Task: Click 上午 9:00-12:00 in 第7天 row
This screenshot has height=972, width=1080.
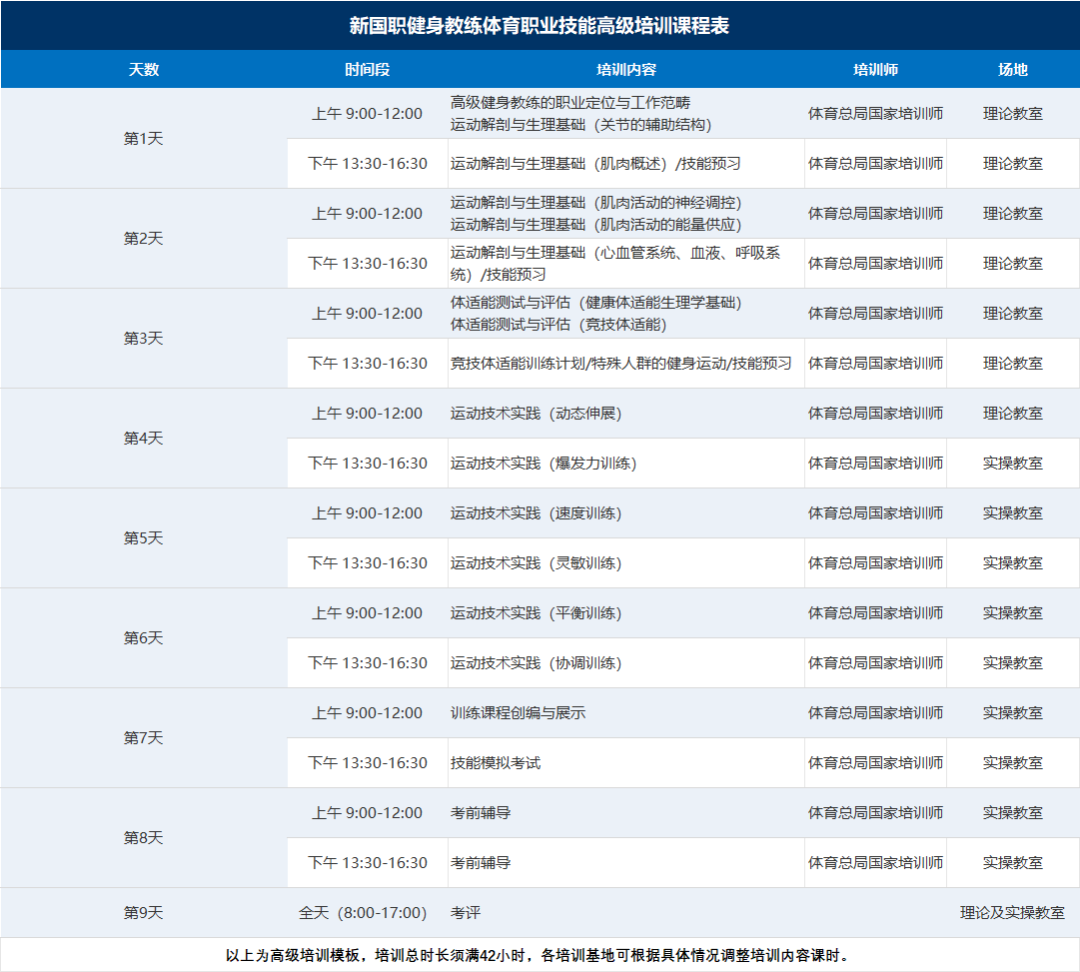Action: pyautogui.click(x=367, y=713)
